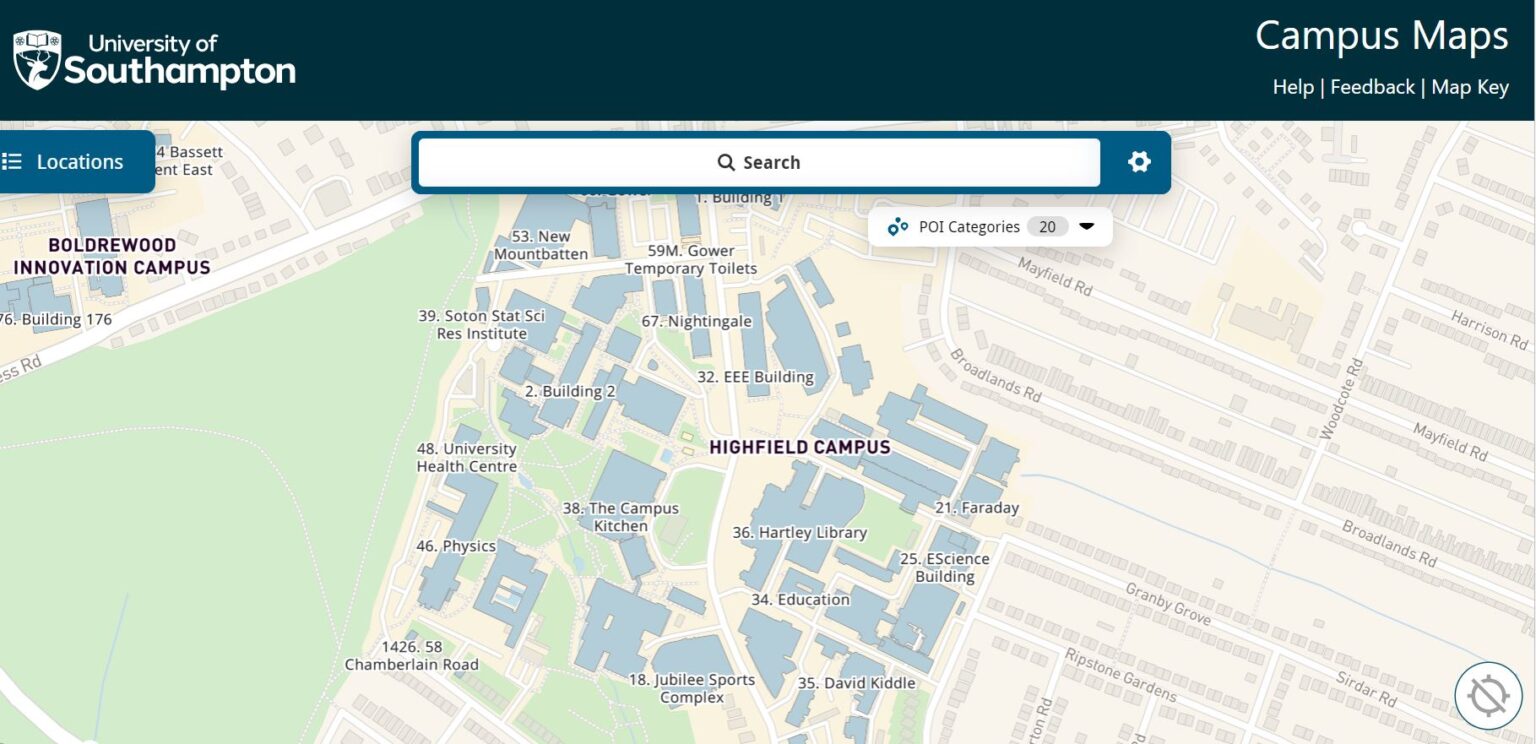Click the 32. EEE Building label
The height and width of the screenshot is (744, 1536).
pyautogui.click(x=755, y=377)
